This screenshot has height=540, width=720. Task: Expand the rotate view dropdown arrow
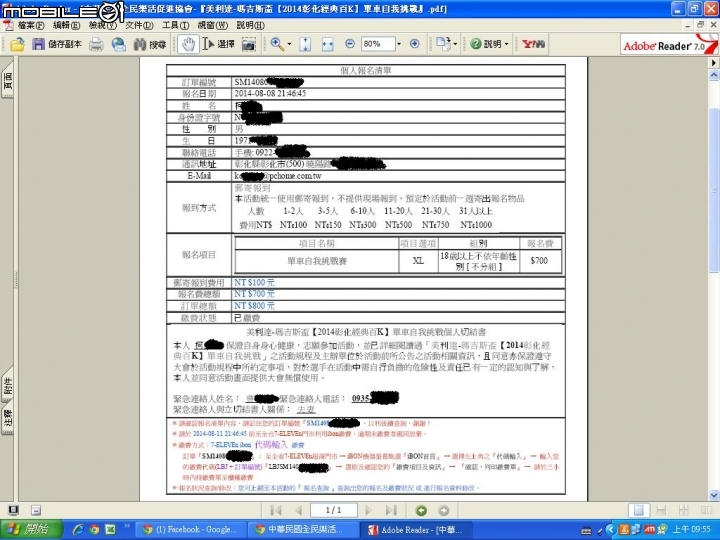point(455,44)
